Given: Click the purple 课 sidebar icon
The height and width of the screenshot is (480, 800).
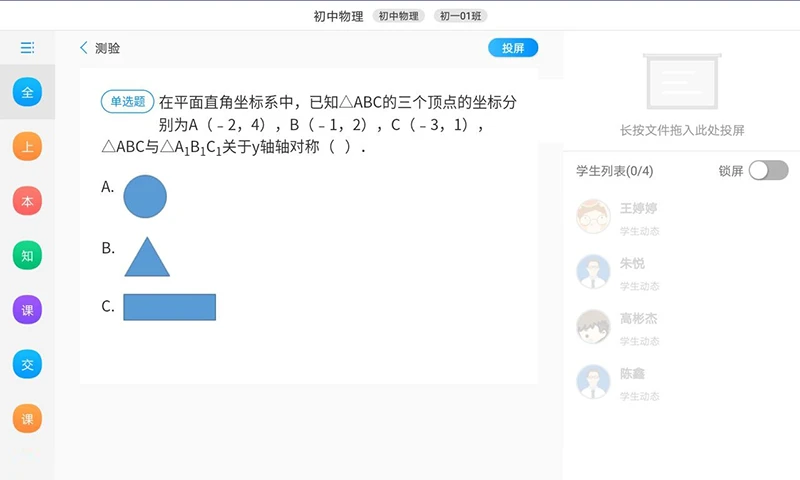Looking at the screenshot, I should pyautogui.click(x=27, y=310).
